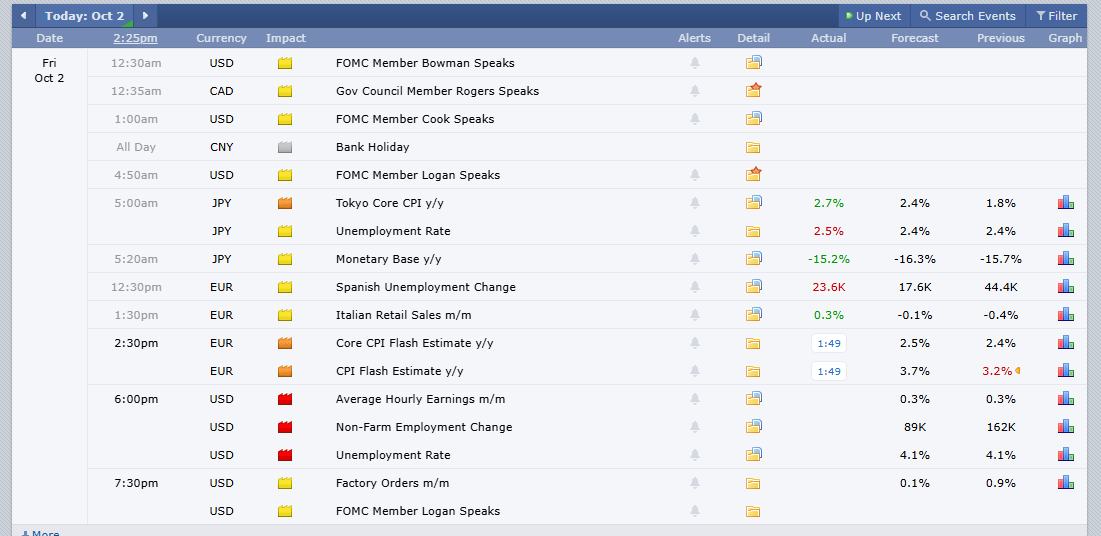Toggle alert bell for Spanish Unemployment Change
The height and width of the screenshot is (536, 1101).
click(695, 287)
